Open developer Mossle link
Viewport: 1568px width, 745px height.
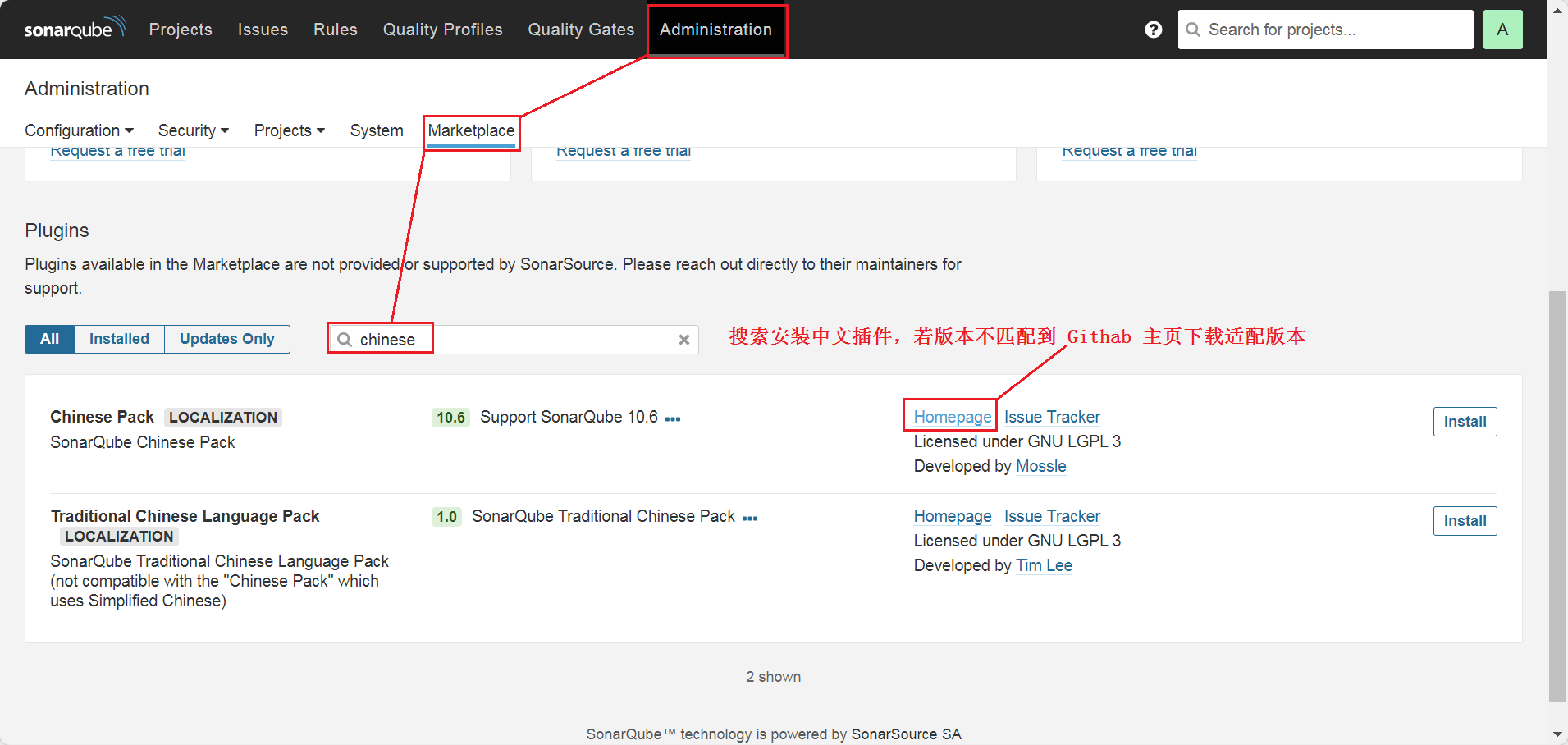click(1040, 466)
